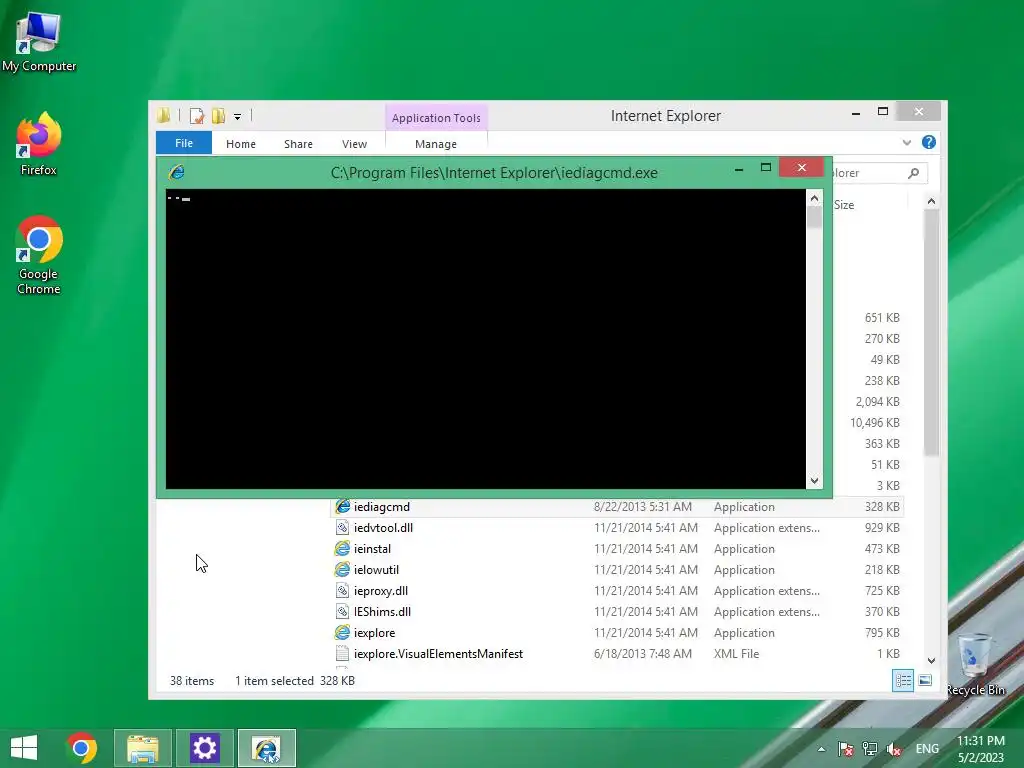Viewport: 1024px width, 768px height.
Task: Click the black console output area
Action: point(485,339)
